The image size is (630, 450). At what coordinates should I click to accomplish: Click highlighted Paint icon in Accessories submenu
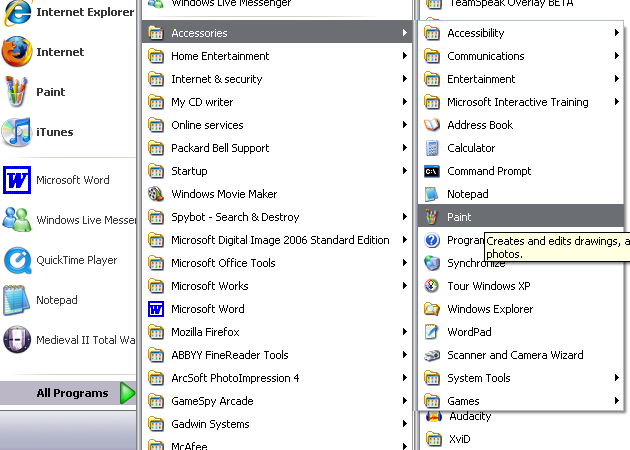pos(432,217)
